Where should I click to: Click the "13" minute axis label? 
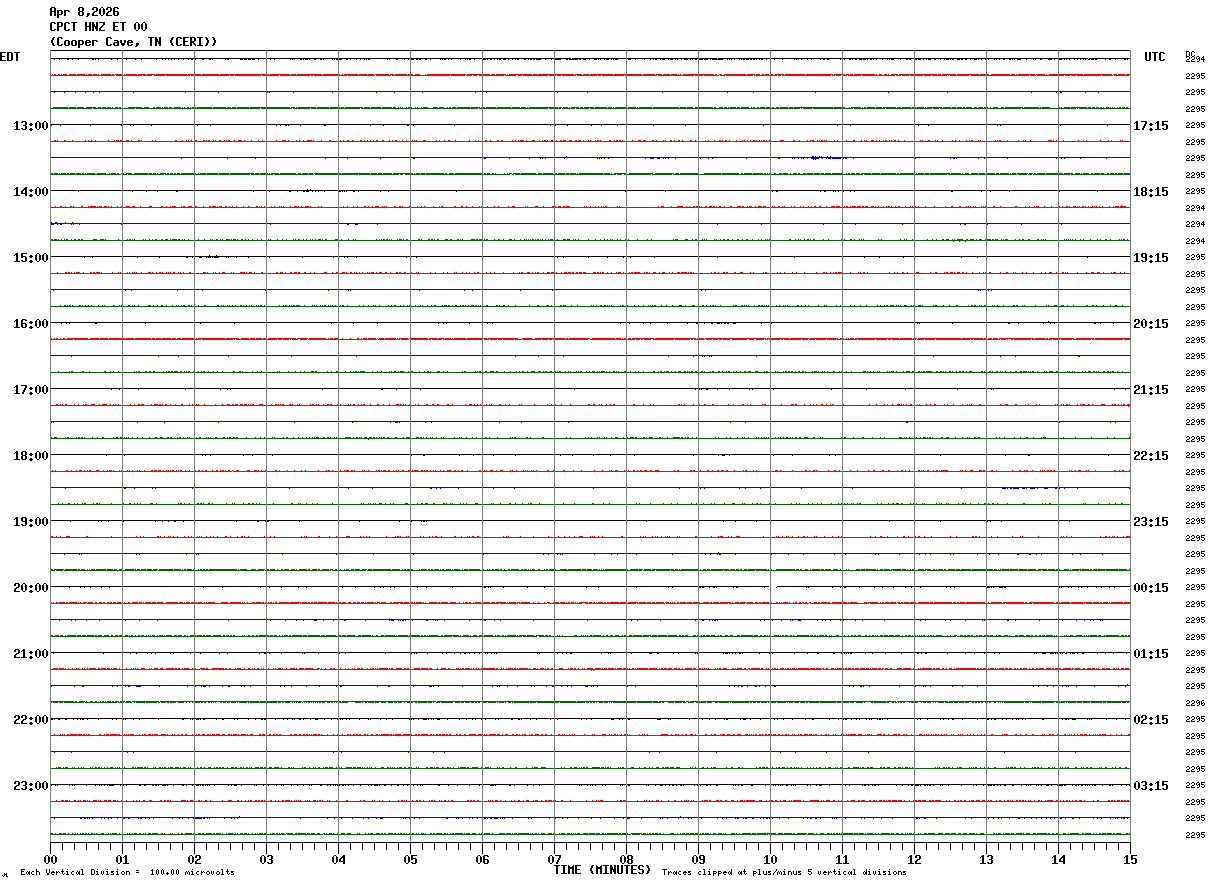(x=987, y=860)
